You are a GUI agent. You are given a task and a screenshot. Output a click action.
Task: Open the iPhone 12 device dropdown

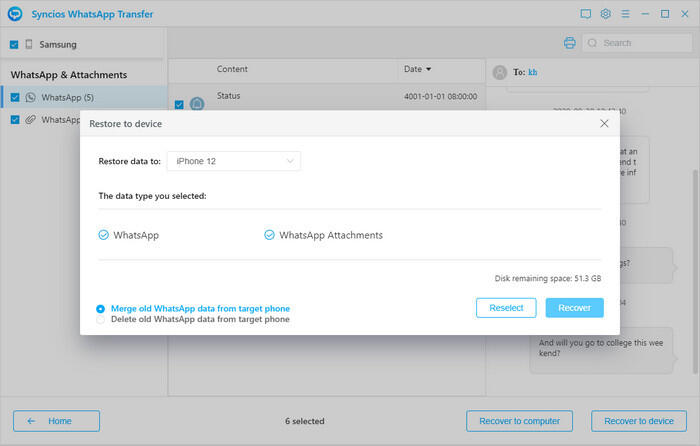(233, 161)
